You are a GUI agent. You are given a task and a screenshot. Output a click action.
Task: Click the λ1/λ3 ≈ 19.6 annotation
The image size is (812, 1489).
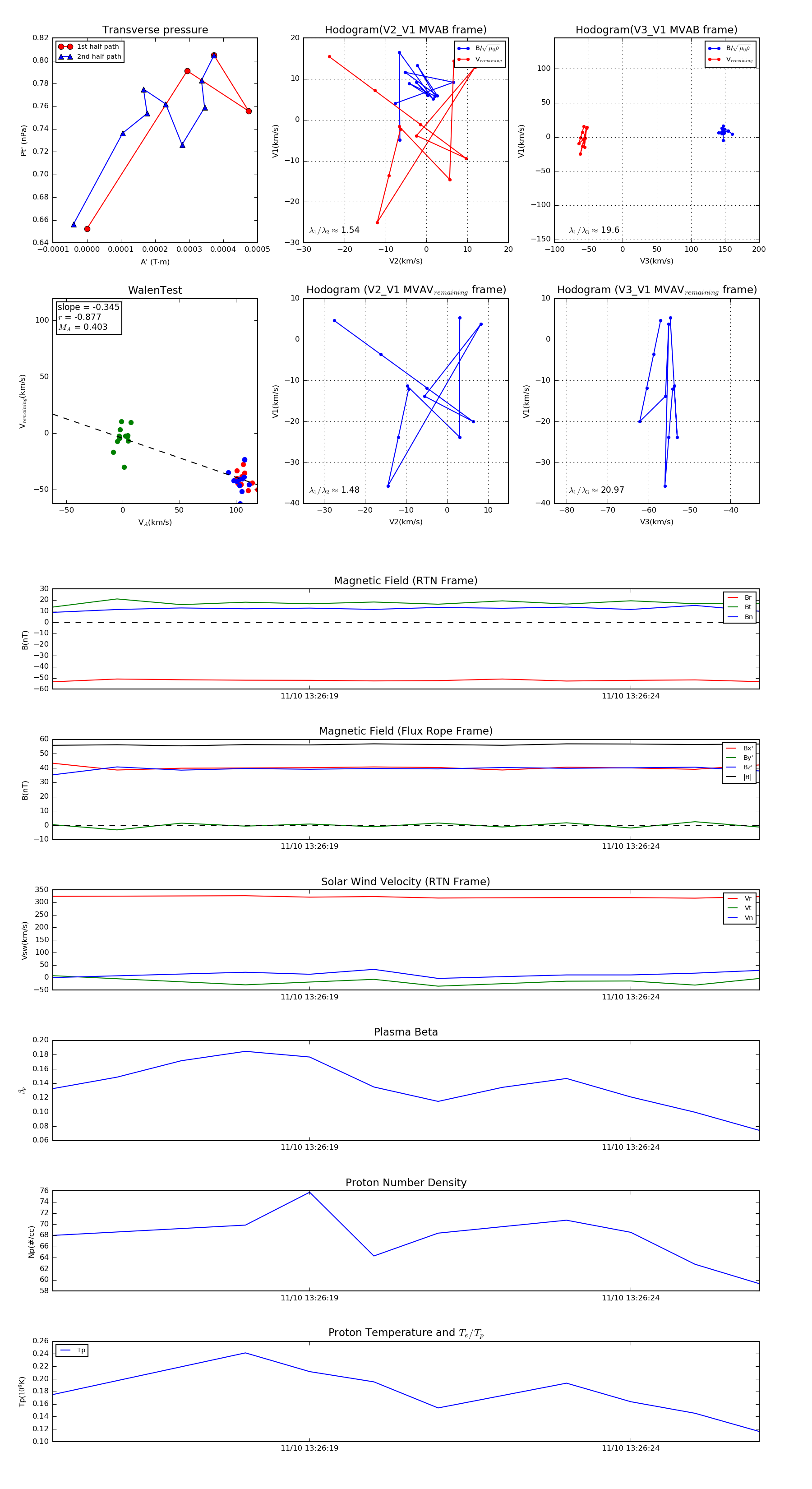tap(594, 230)
